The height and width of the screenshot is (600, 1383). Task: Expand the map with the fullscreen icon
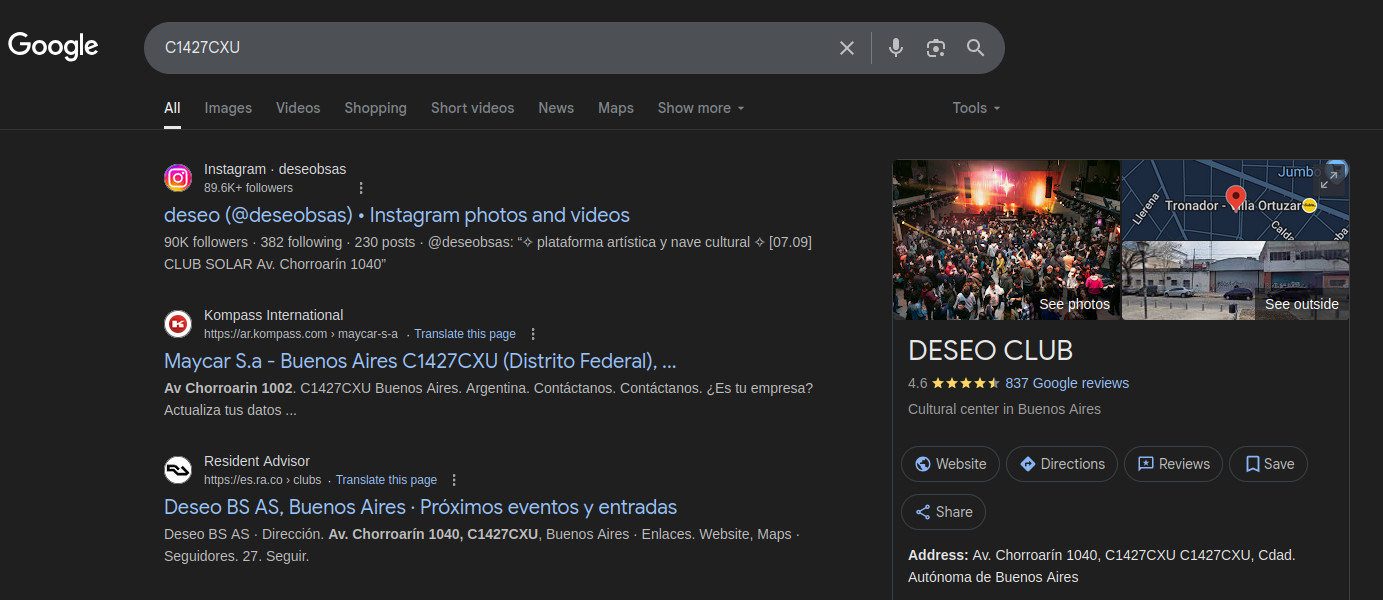coord(1330,179)
